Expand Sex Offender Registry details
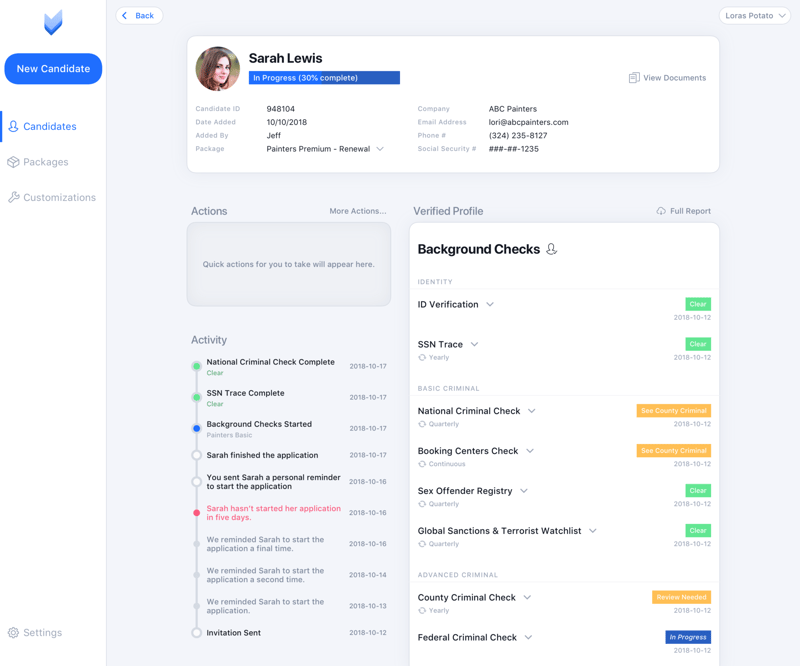 click(x=524, y=490)
